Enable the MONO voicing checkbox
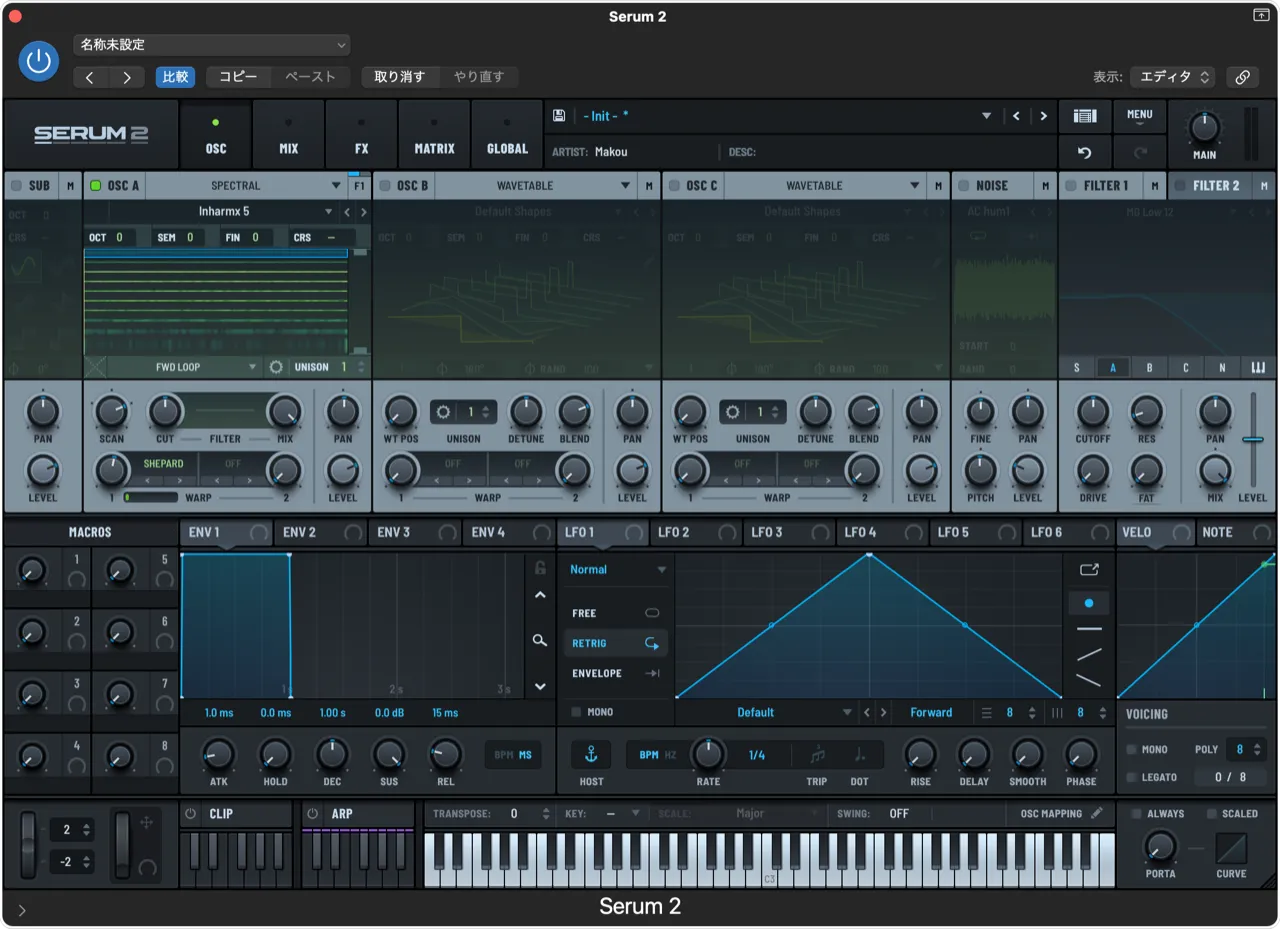 [x=1131, y=749]
